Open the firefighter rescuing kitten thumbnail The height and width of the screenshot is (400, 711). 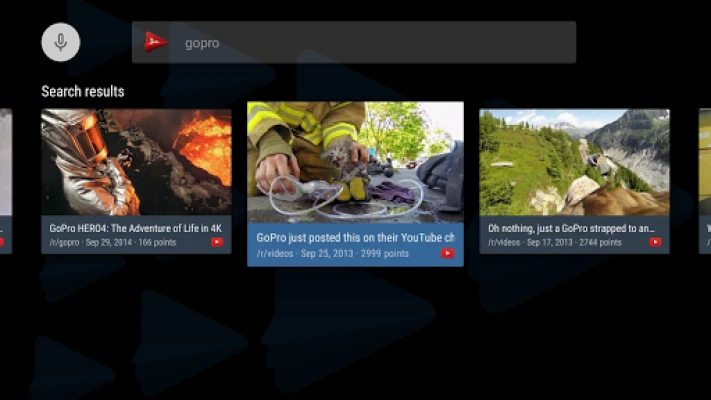[x=356, y=162]
